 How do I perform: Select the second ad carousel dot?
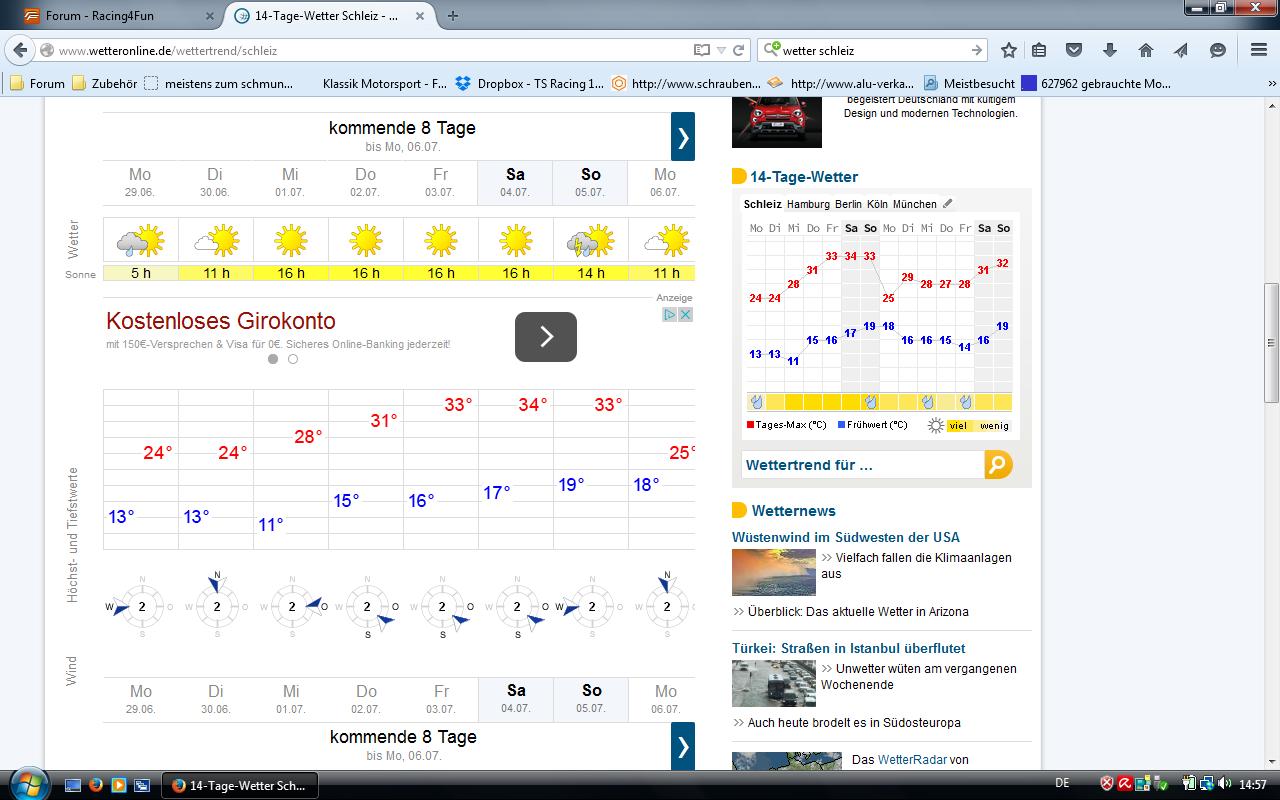pyautogui.click(x=293, y=359)
